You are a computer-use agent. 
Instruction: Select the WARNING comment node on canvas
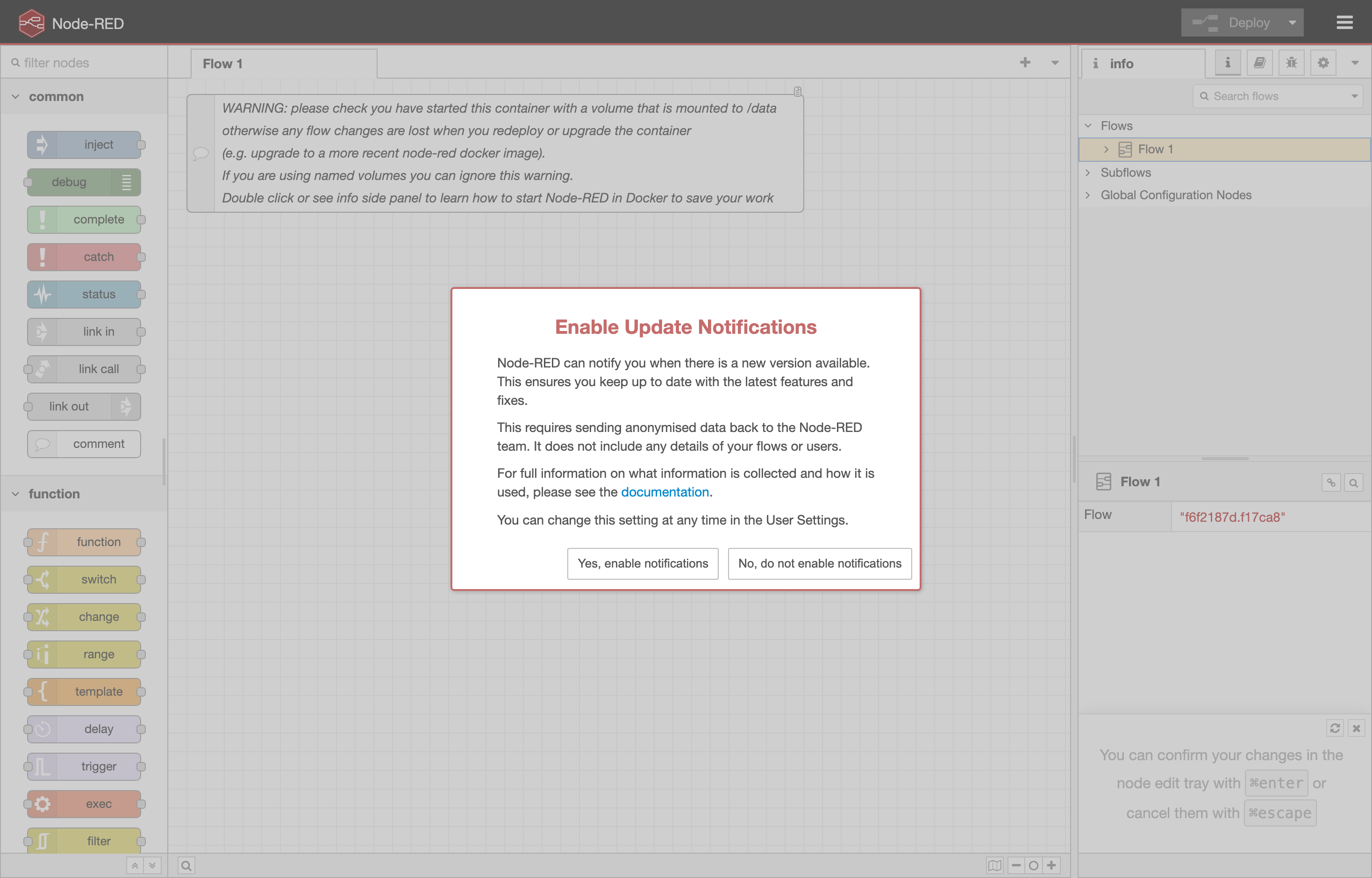coord(495,153)
